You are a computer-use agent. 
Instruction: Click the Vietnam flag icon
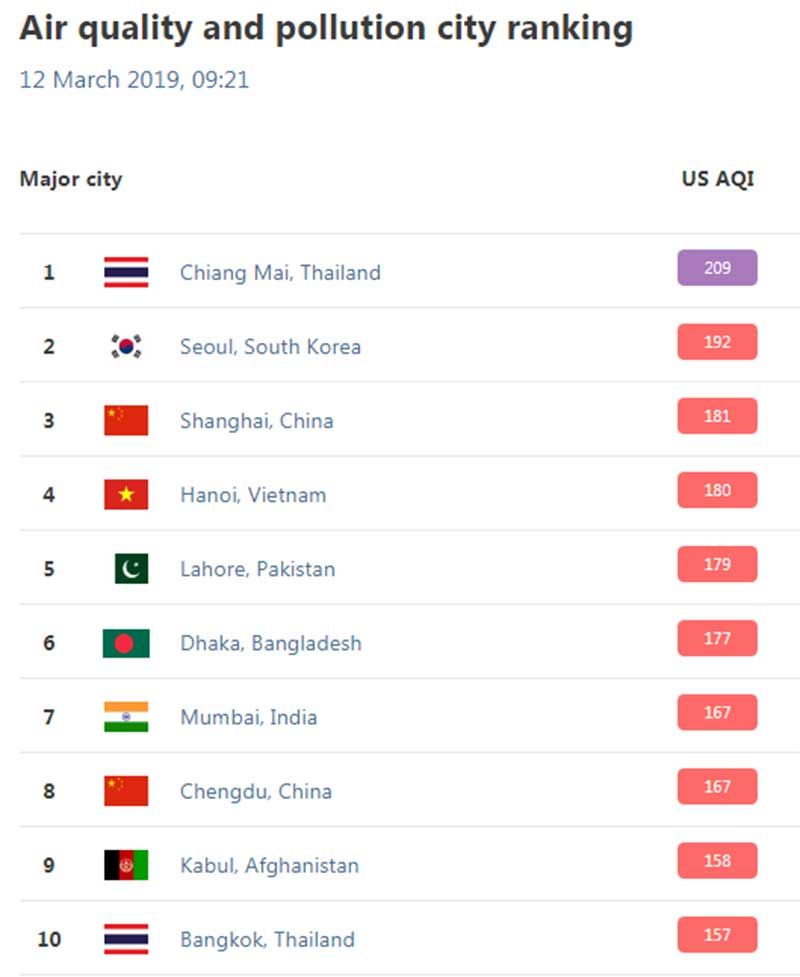[126, 495]
